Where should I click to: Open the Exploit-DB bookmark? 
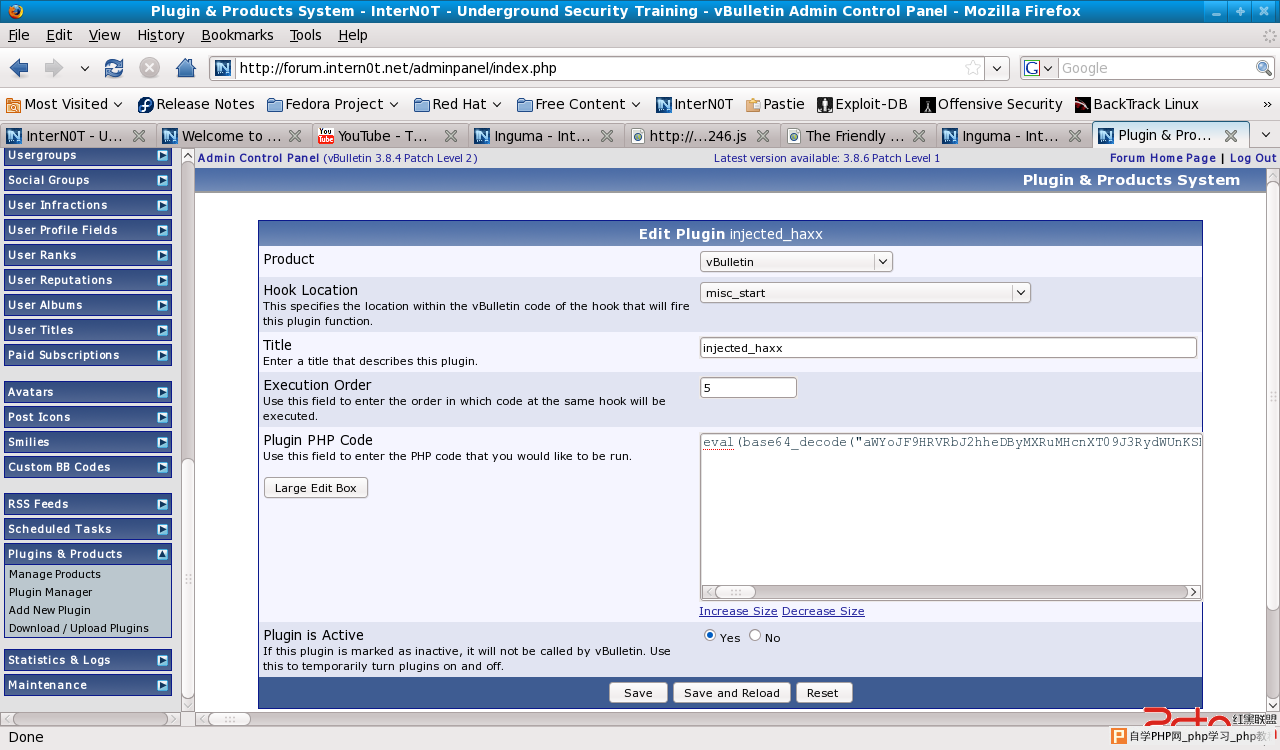pos(862,104)
